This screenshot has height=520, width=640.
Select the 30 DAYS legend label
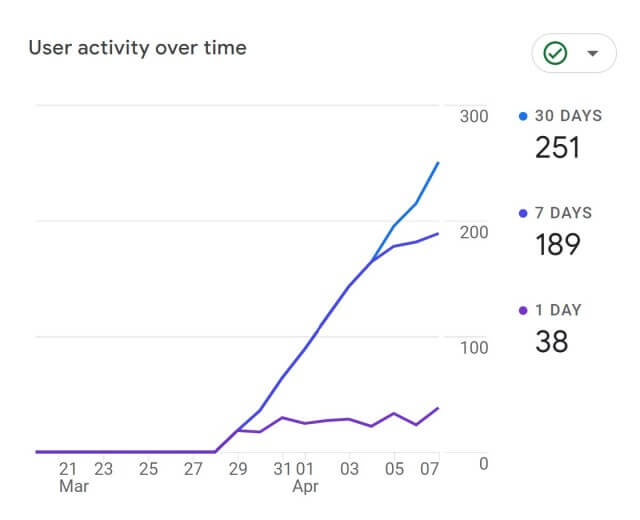tap(569, 116)
